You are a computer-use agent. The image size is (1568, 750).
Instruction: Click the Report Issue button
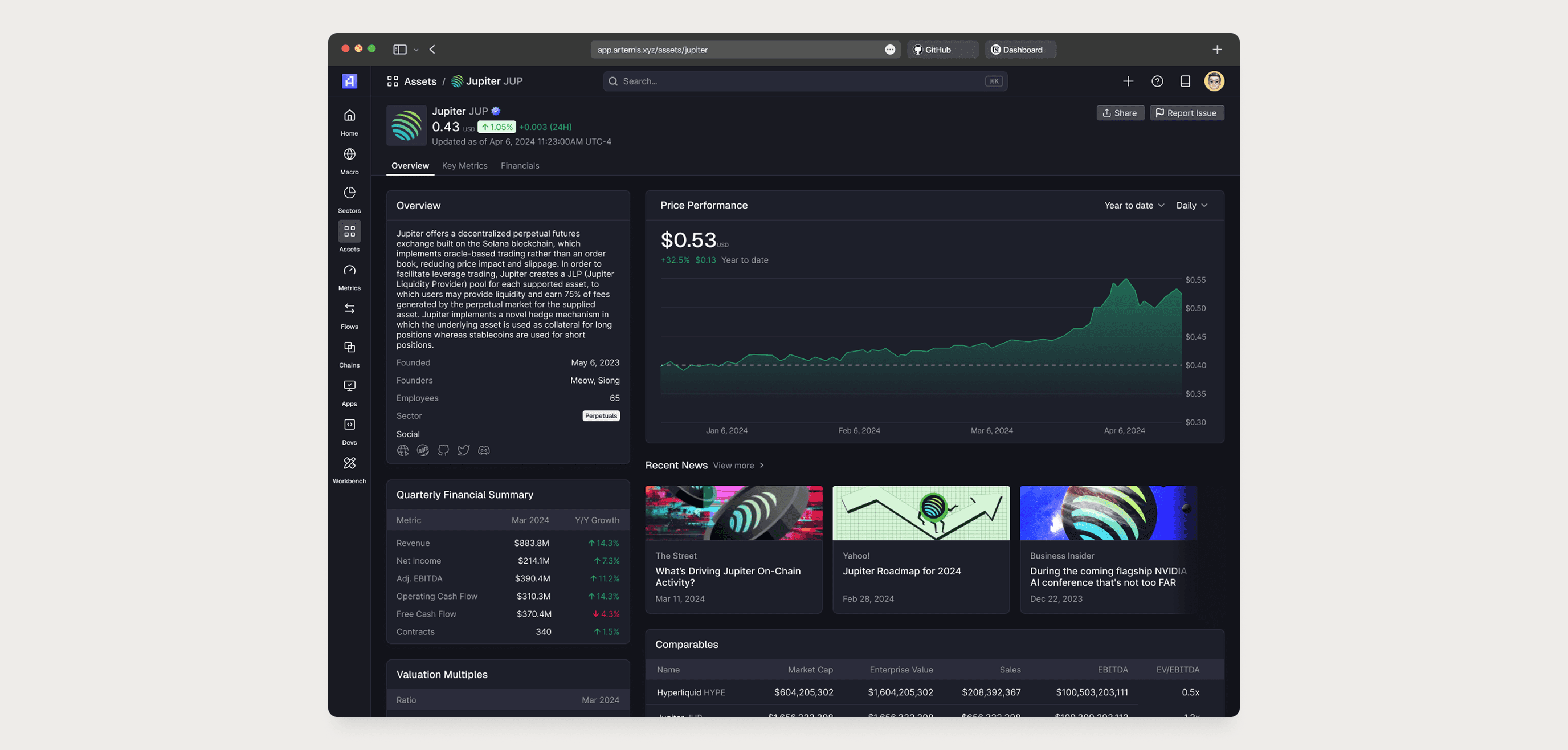click(1186, 113)
